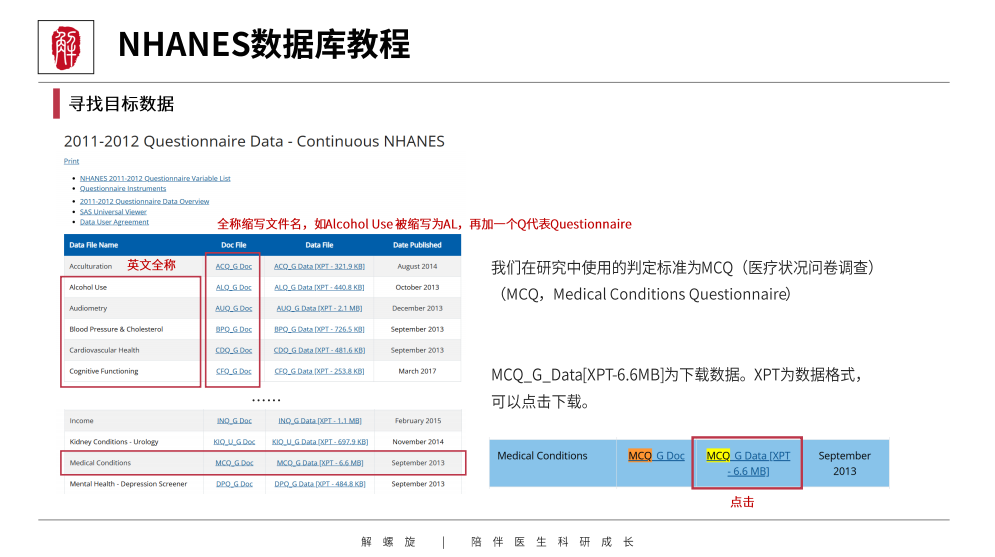Open the Questionnaire Instruments link

click(x=122, y=188)
